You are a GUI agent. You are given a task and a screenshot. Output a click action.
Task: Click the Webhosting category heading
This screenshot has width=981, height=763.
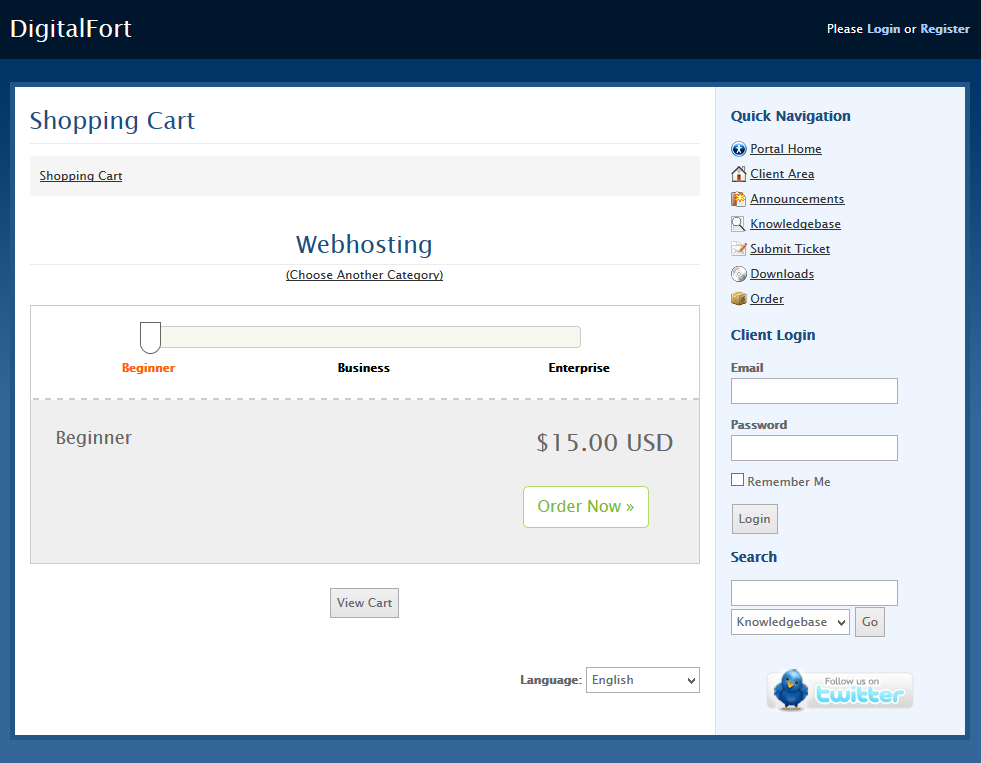click(364, 245)
